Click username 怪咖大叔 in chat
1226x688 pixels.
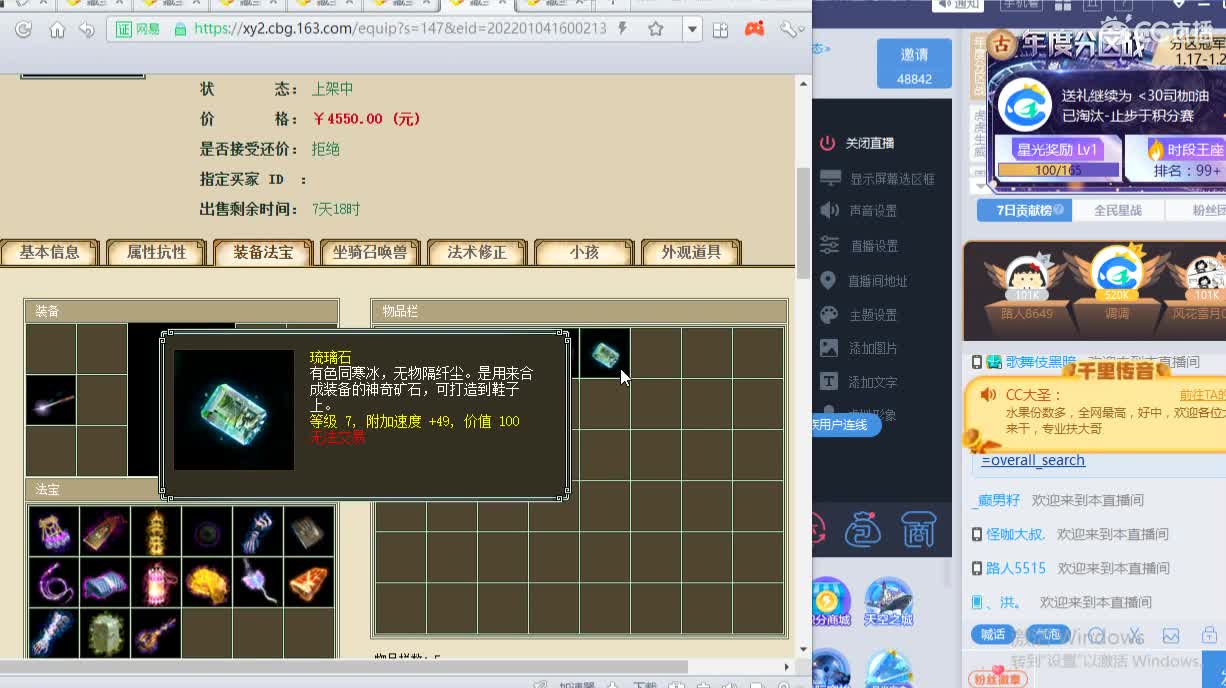tap(1015, 534)
